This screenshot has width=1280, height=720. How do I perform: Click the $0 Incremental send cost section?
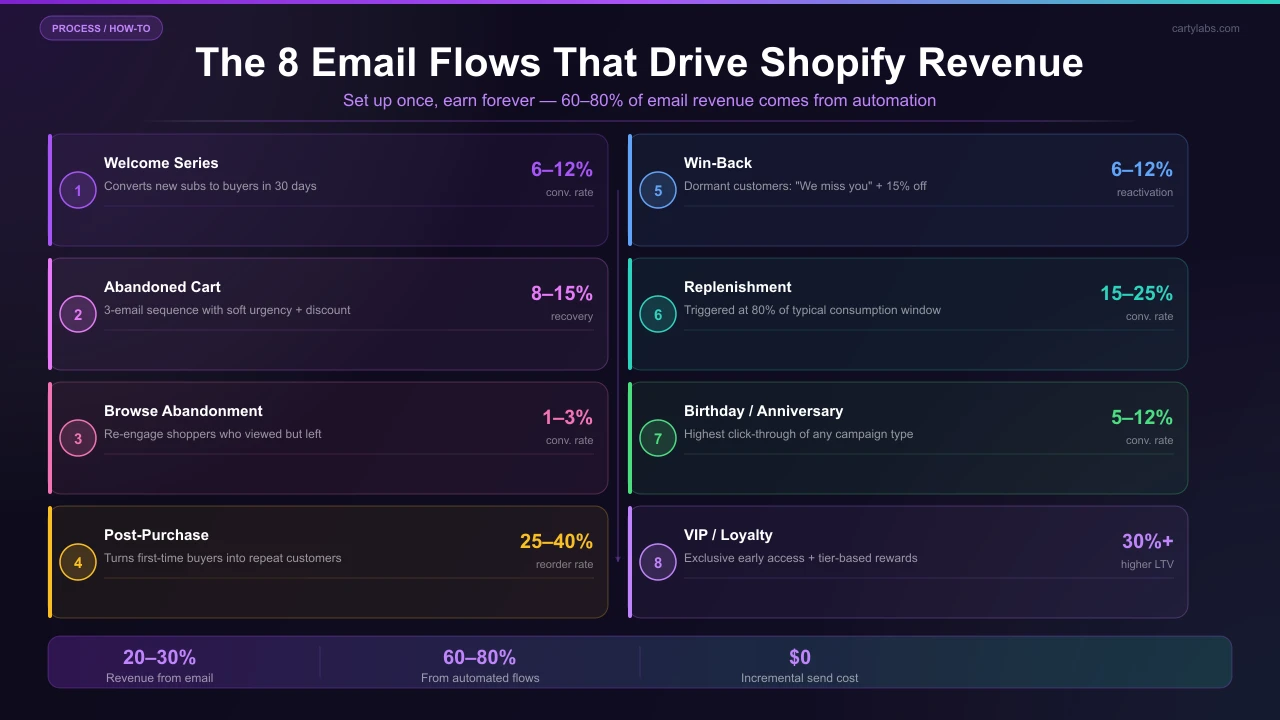800,665
